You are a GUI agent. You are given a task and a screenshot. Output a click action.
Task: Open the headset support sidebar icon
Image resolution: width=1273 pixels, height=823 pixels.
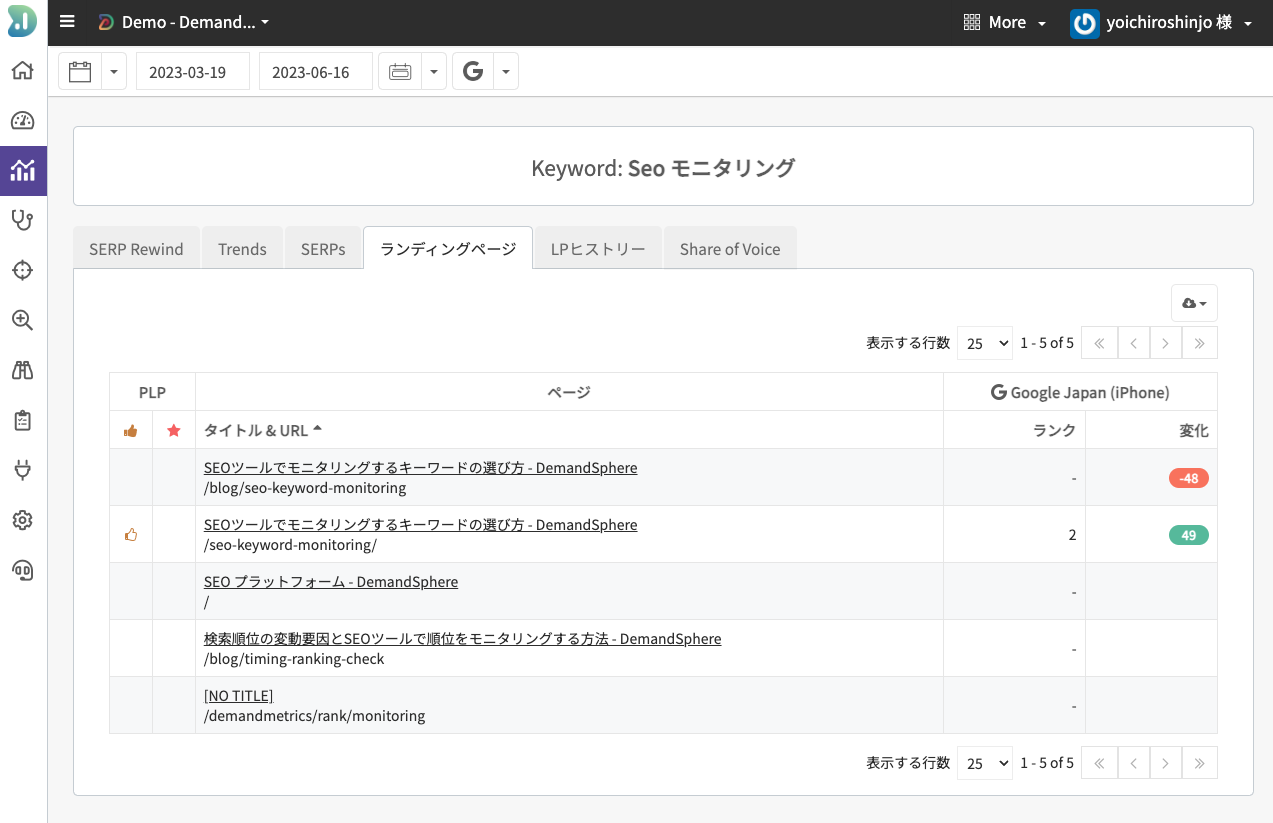(22, 570)
